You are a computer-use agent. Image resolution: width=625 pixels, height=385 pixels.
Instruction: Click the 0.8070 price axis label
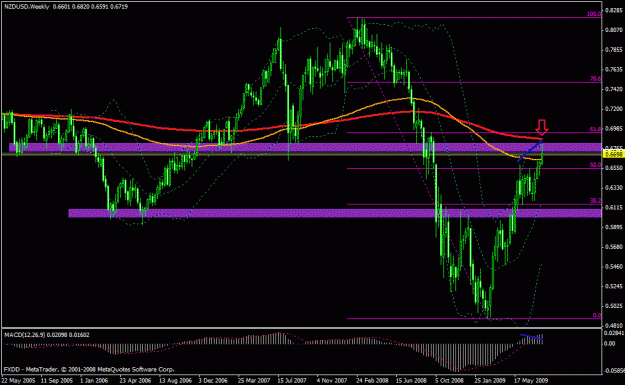point(614,30)
